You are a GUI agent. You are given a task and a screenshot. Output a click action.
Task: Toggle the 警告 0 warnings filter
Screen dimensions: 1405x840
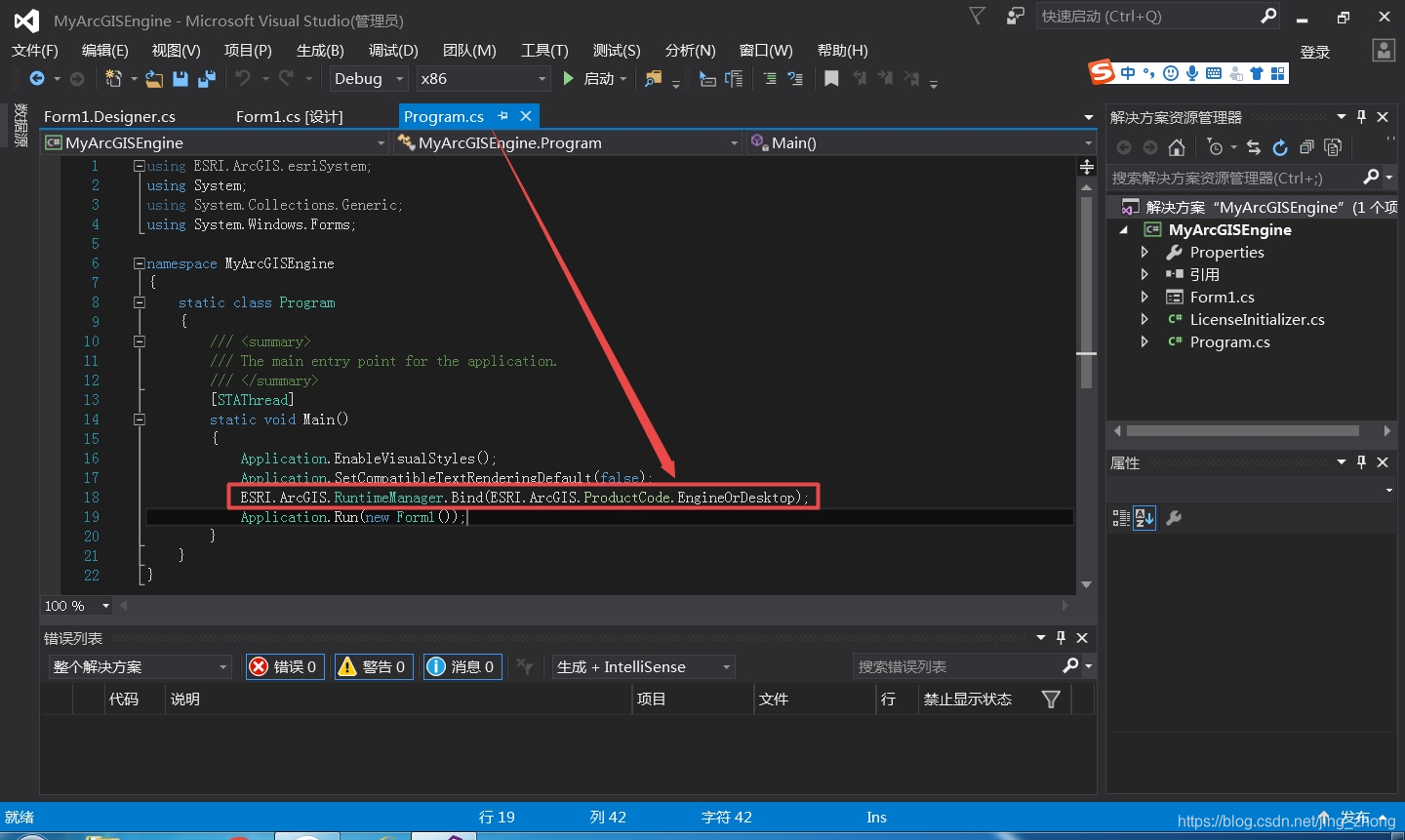(373, 666)
